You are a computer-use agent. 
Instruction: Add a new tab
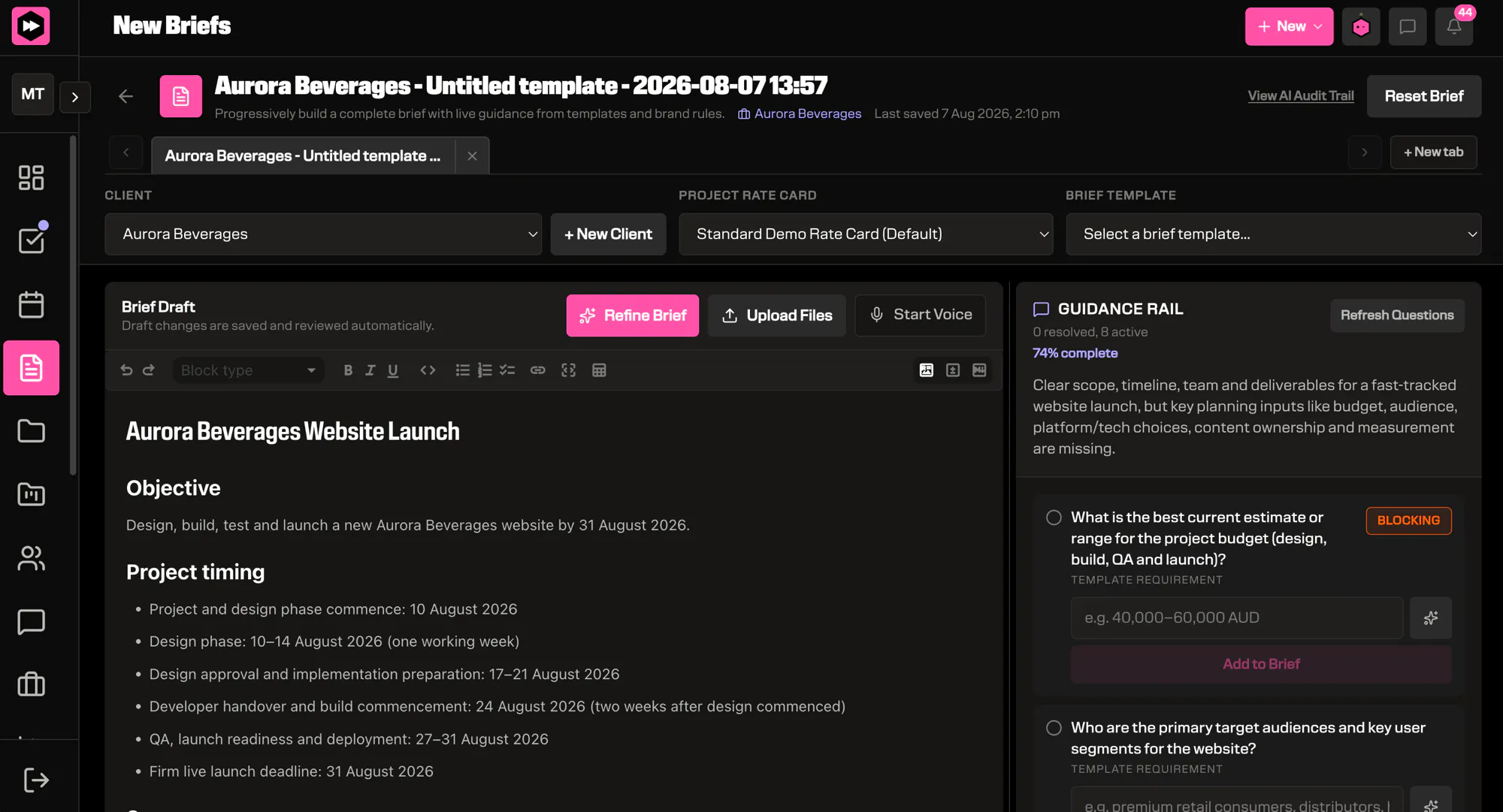(x=1433, y=152)
